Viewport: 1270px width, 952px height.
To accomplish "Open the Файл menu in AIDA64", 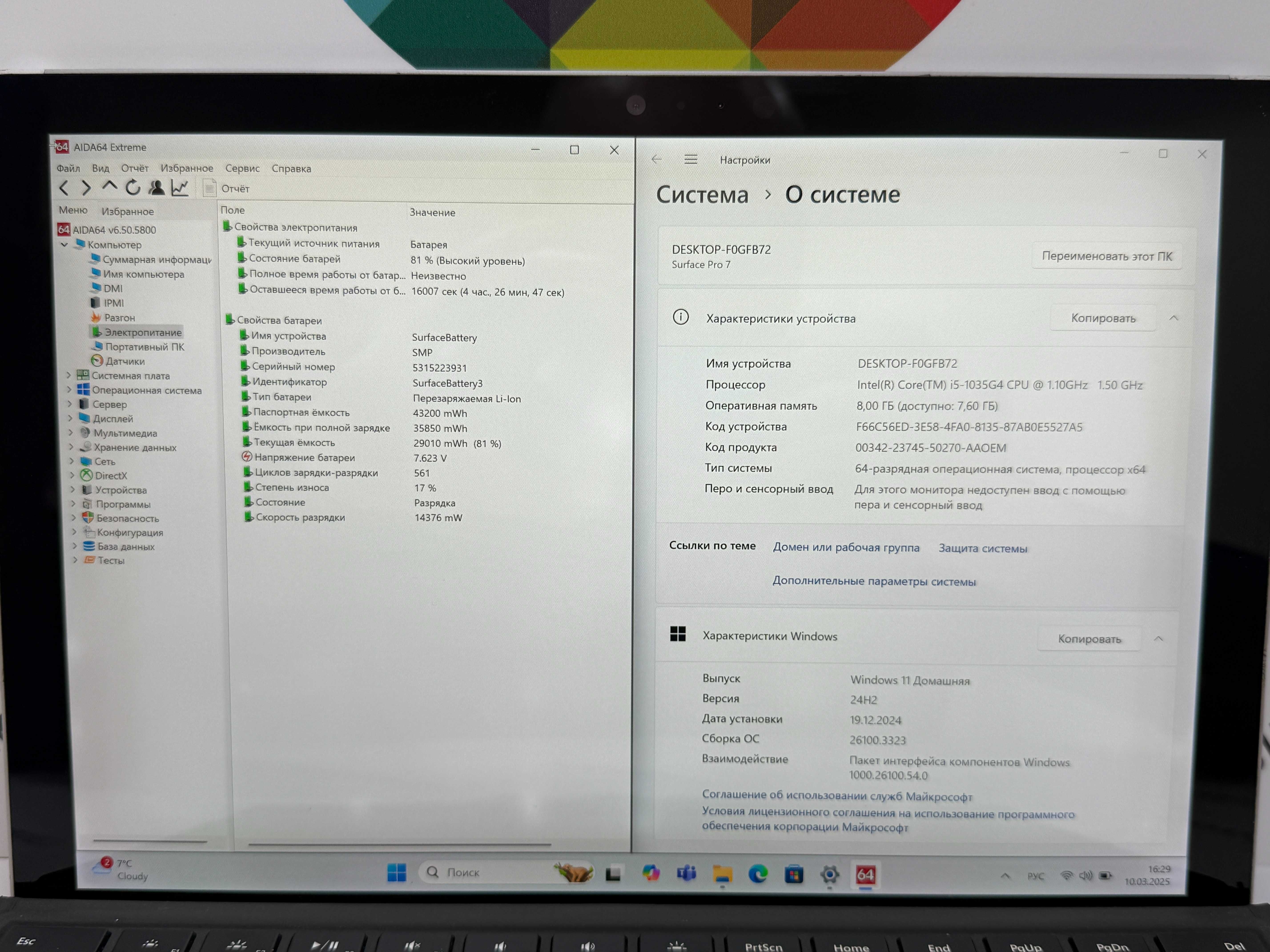I will [68, 168].
